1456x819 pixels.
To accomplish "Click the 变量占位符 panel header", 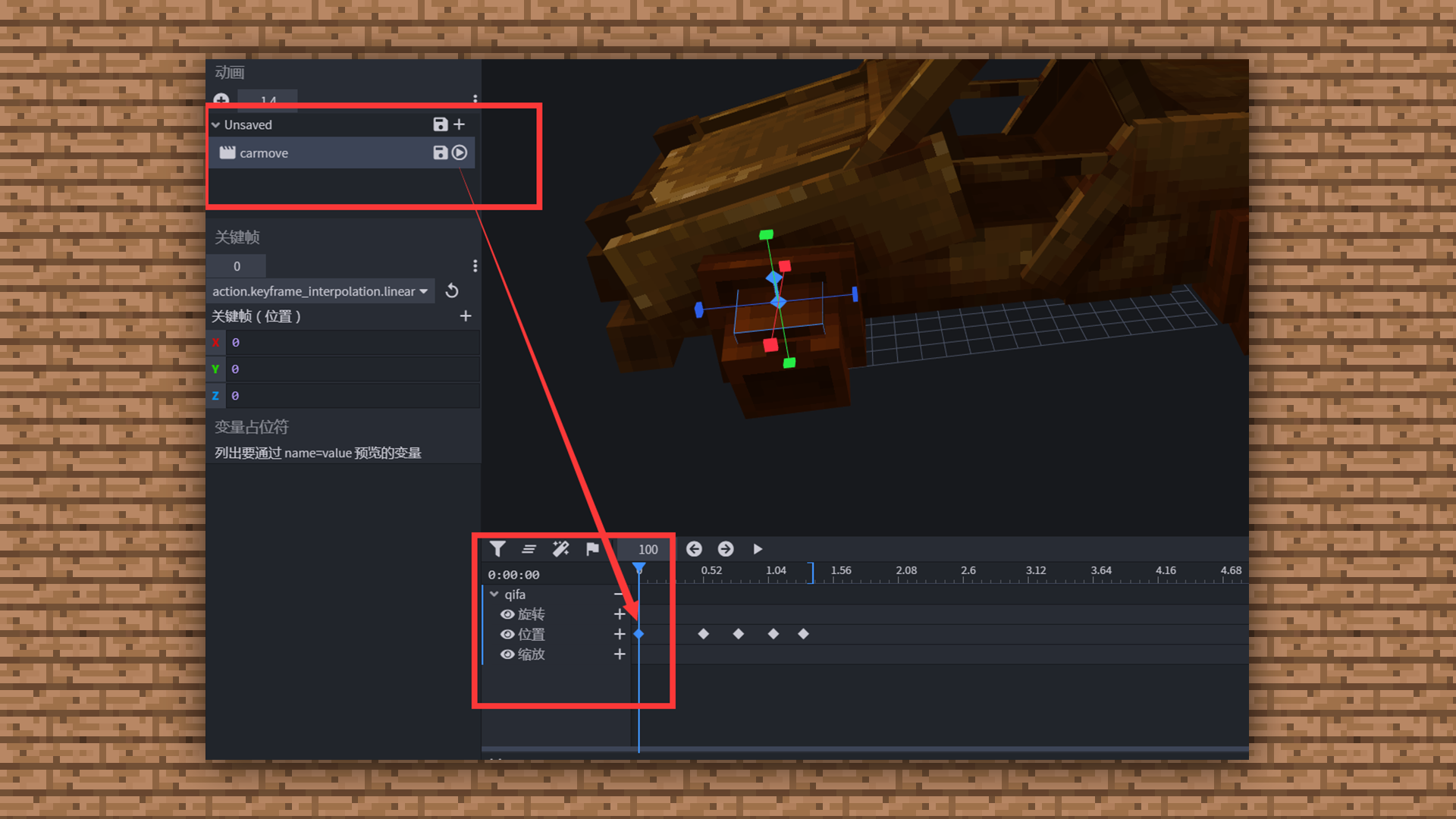I will click(252, 427).
